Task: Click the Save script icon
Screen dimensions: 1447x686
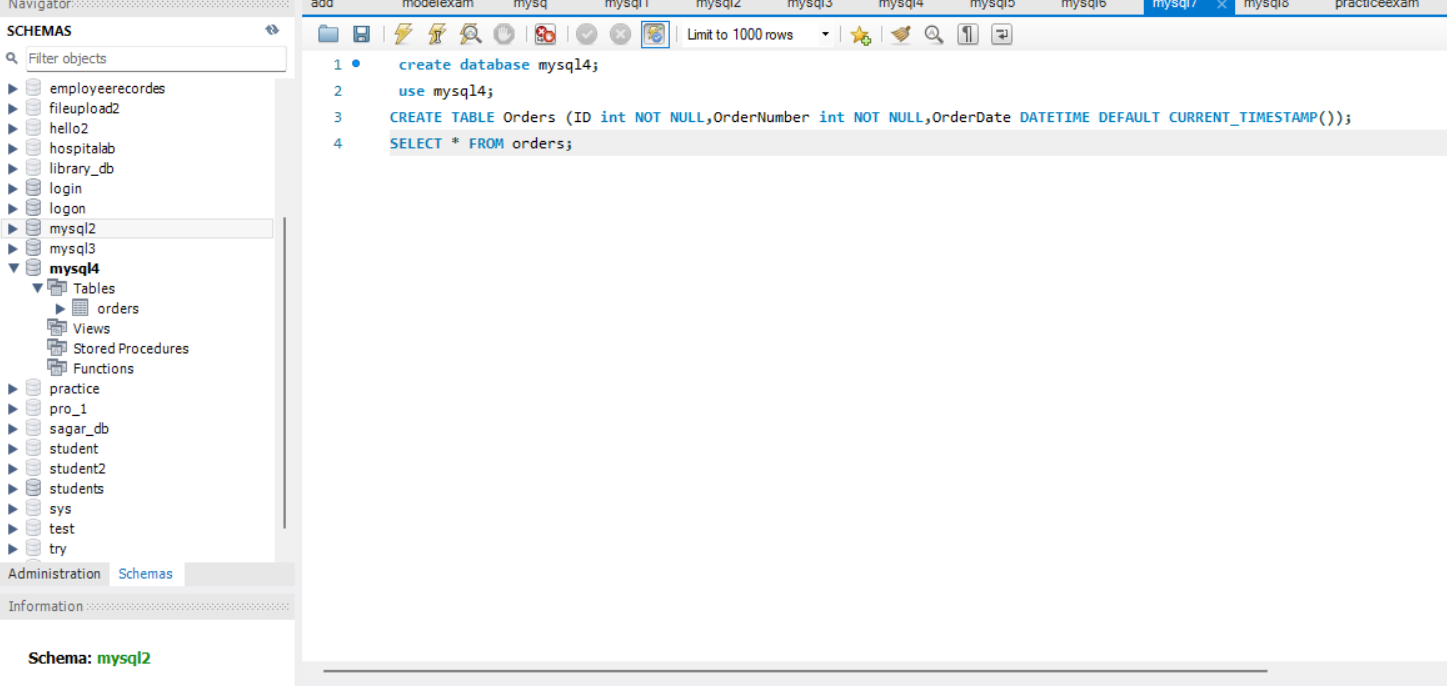Action: click(359, 34)
